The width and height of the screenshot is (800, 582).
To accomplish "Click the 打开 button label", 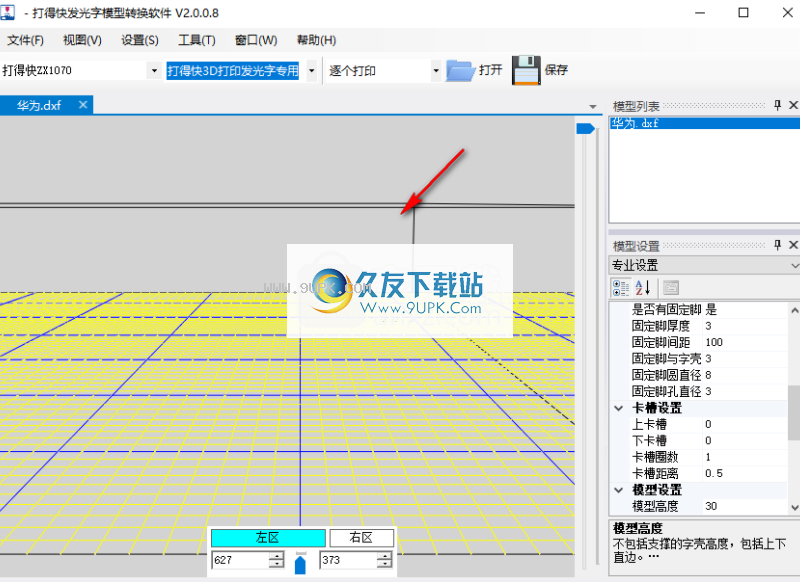I will (491, 70).
